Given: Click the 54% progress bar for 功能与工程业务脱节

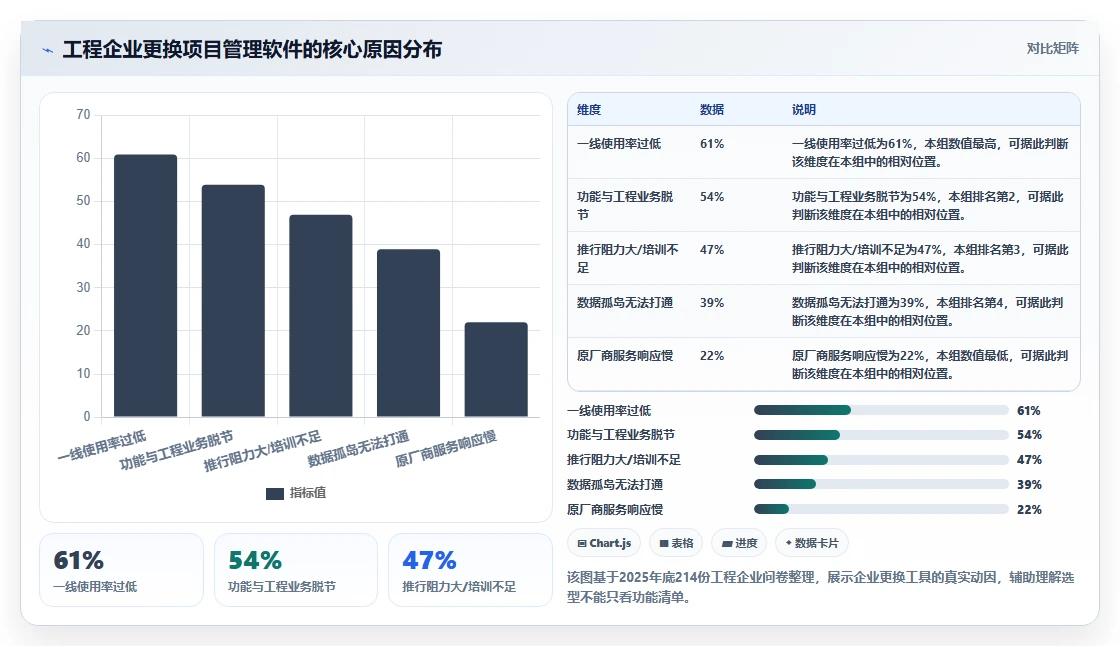Looking at the screenshot, I should pos(881,435).
